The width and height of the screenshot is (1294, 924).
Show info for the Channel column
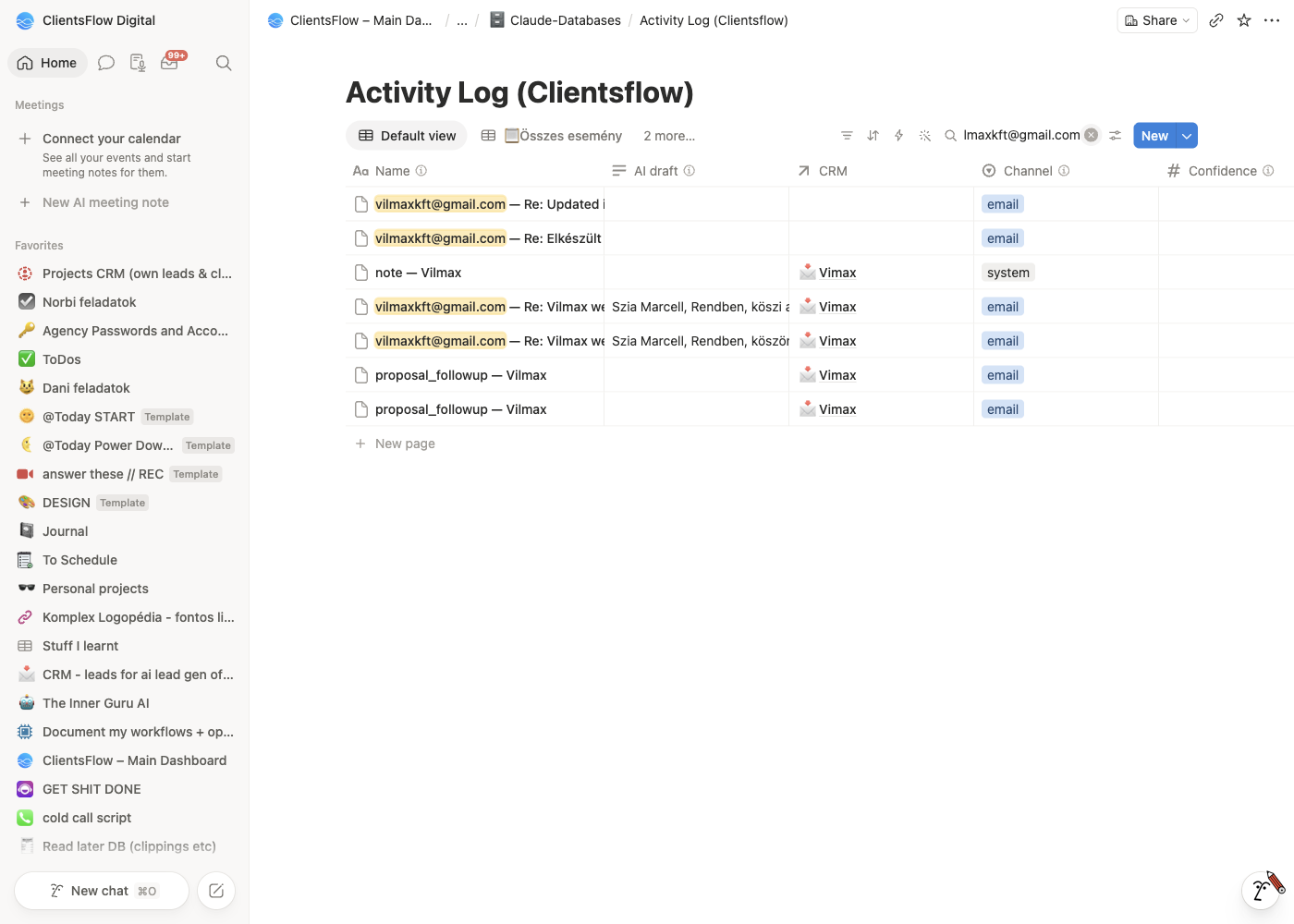click(1064, 171)
